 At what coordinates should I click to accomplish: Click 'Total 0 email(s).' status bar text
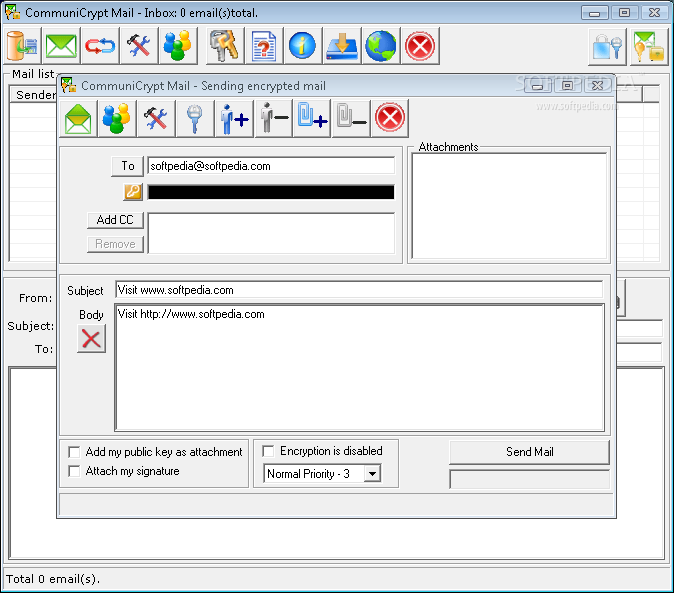click(53, 579)
